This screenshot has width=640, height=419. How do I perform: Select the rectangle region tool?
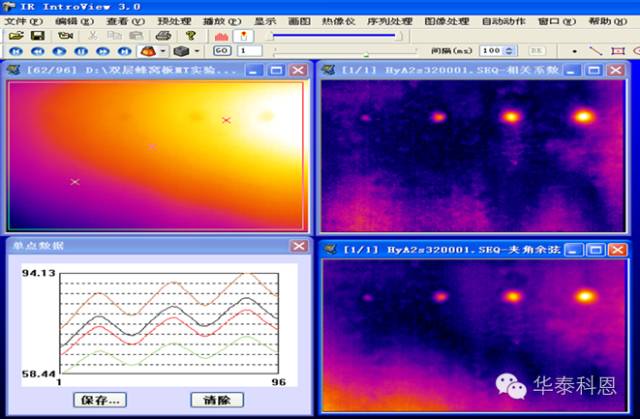tap(619, 50)
